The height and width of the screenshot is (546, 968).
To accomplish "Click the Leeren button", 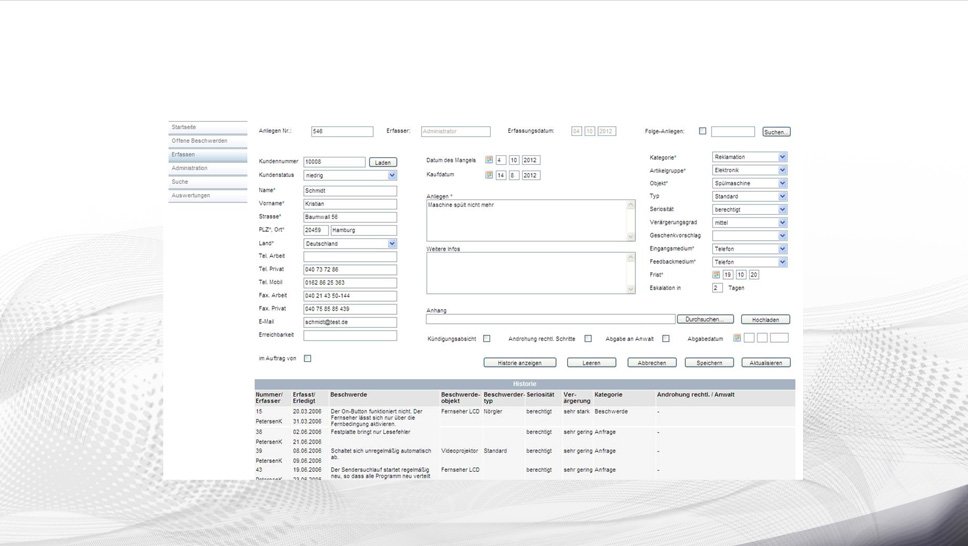I will pos(591,363).
